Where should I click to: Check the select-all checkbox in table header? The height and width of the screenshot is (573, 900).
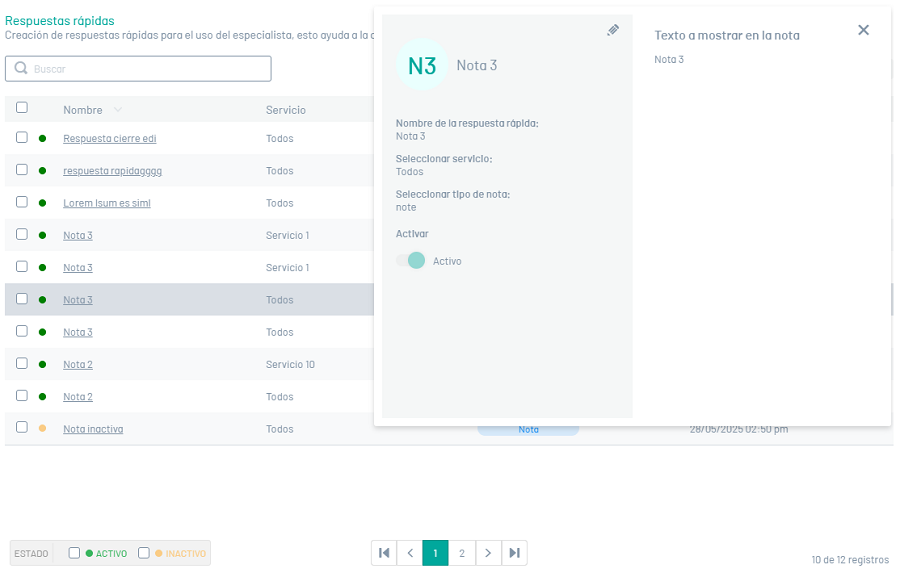(22, 108)
